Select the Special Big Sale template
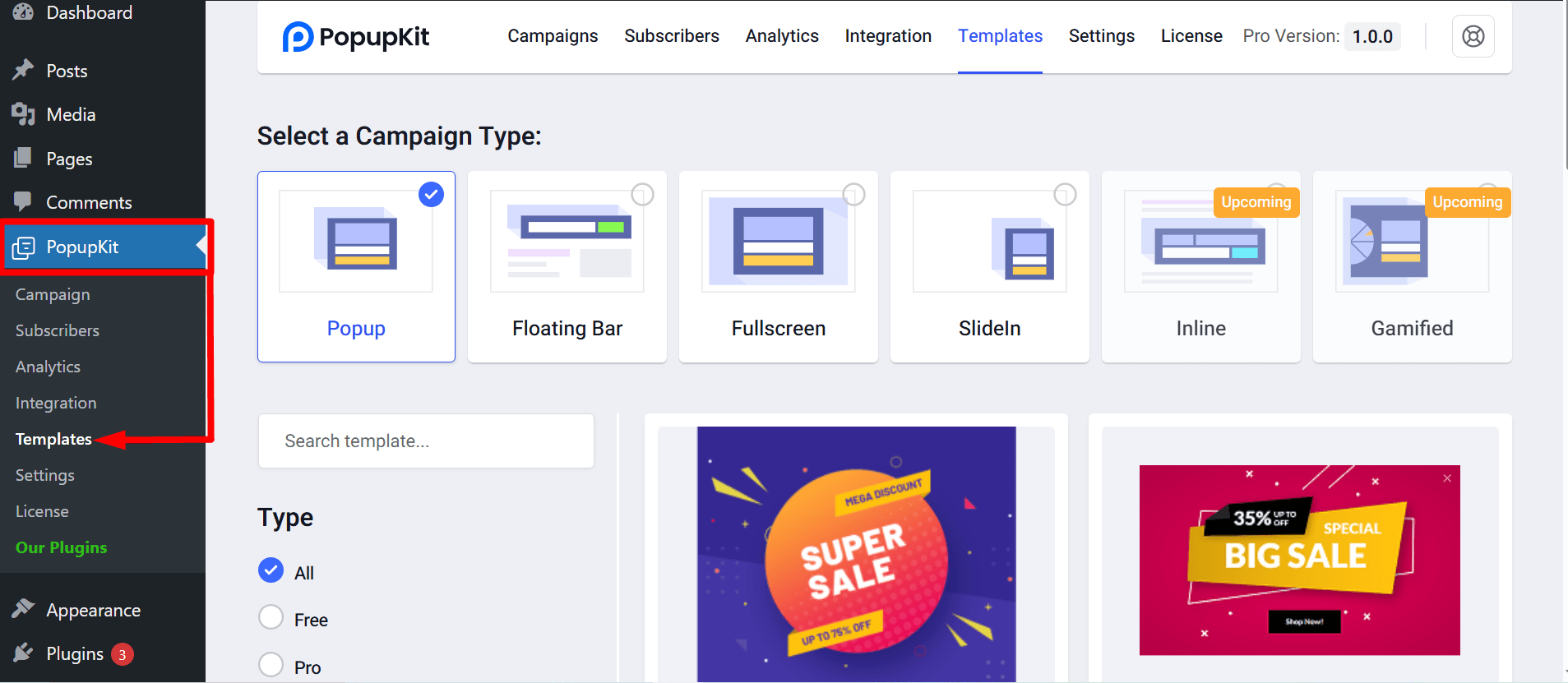The height and width of the screenshot is (683, 1568). coord(1299,560)
